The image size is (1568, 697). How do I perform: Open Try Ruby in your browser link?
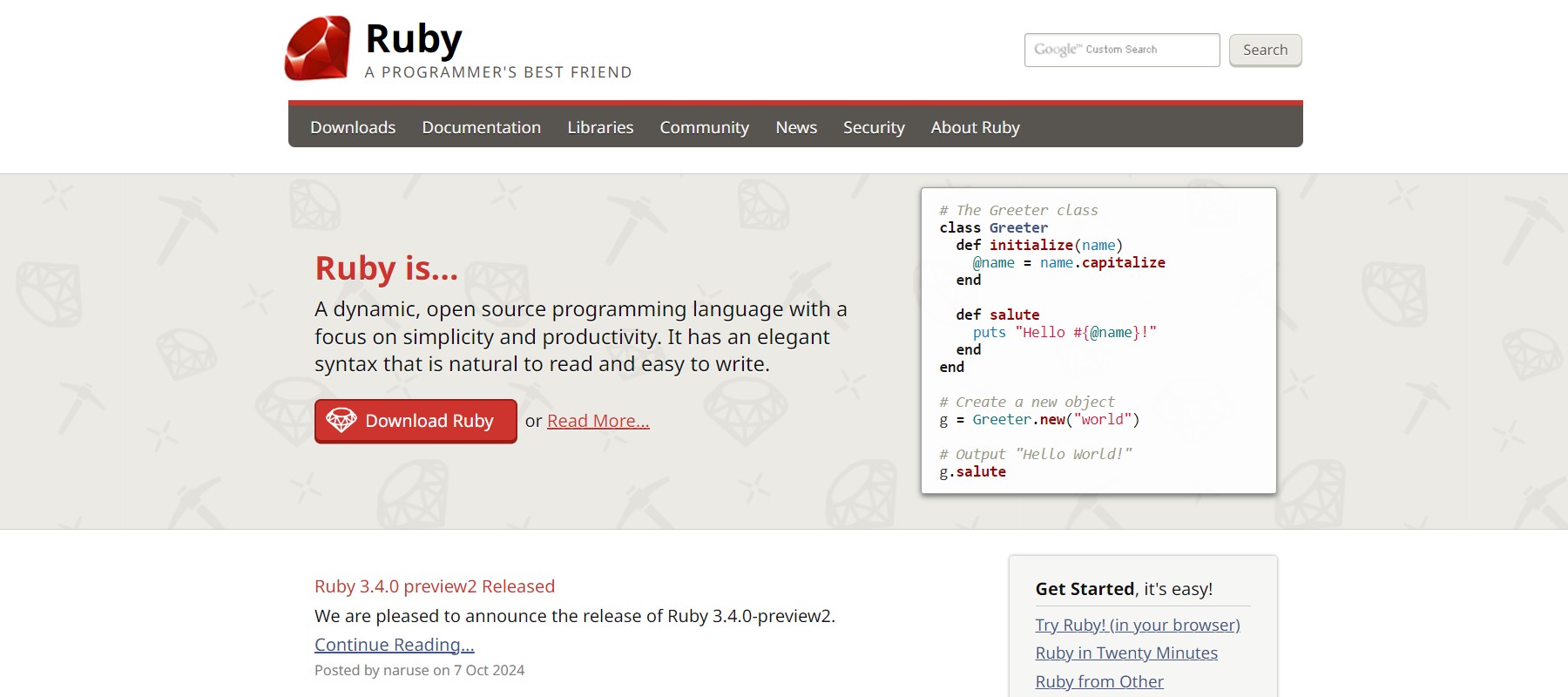(1137, 625)
